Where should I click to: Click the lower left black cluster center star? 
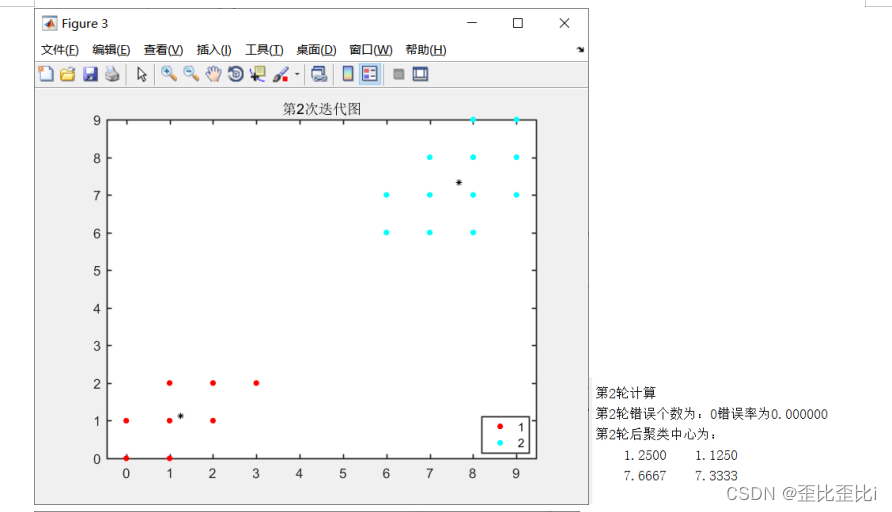point(180,416)
